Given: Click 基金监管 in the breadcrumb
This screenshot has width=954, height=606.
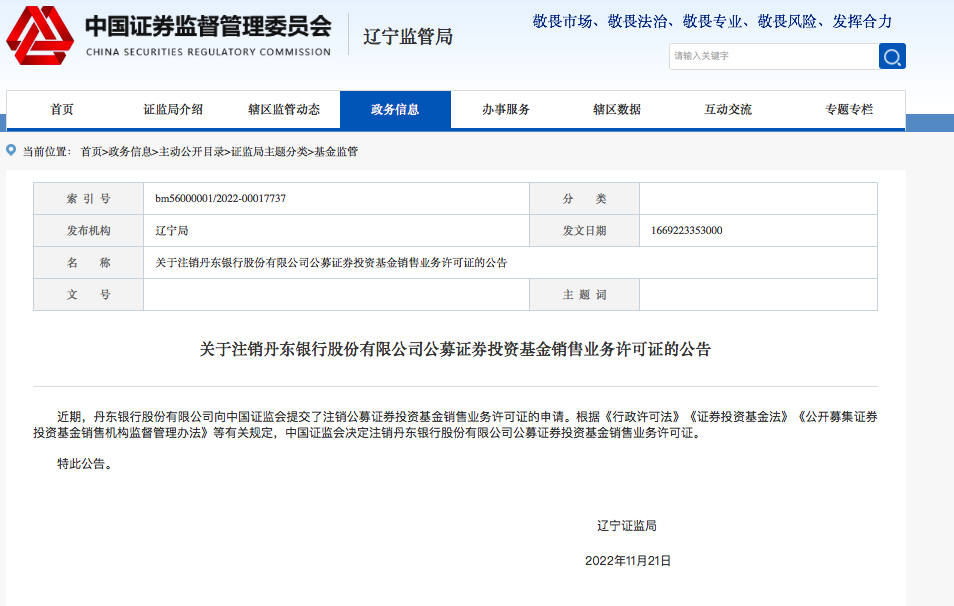Looking at the screenshot, I should pyautogui.click(x=336, y=152).
